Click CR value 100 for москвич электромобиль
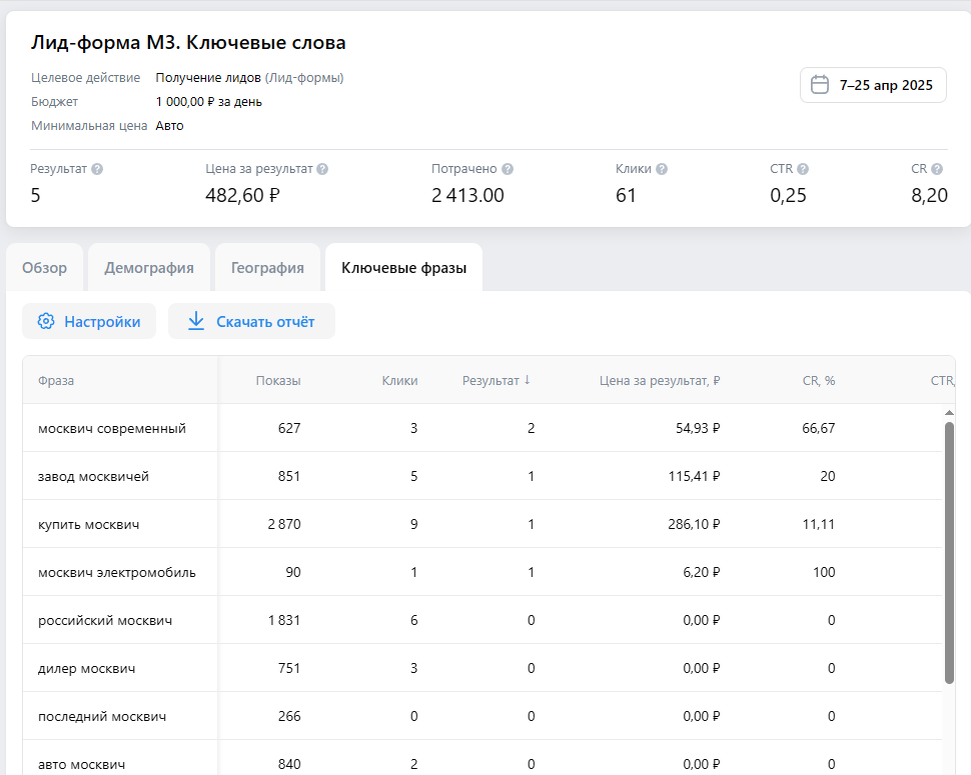 pos(824,572)
